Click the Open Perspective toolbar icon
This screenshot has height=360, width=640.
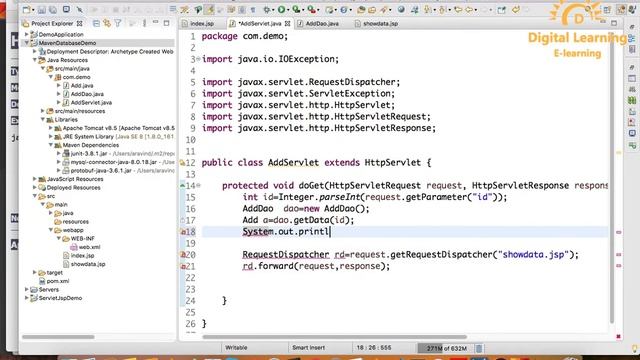(x=607, y=10)
